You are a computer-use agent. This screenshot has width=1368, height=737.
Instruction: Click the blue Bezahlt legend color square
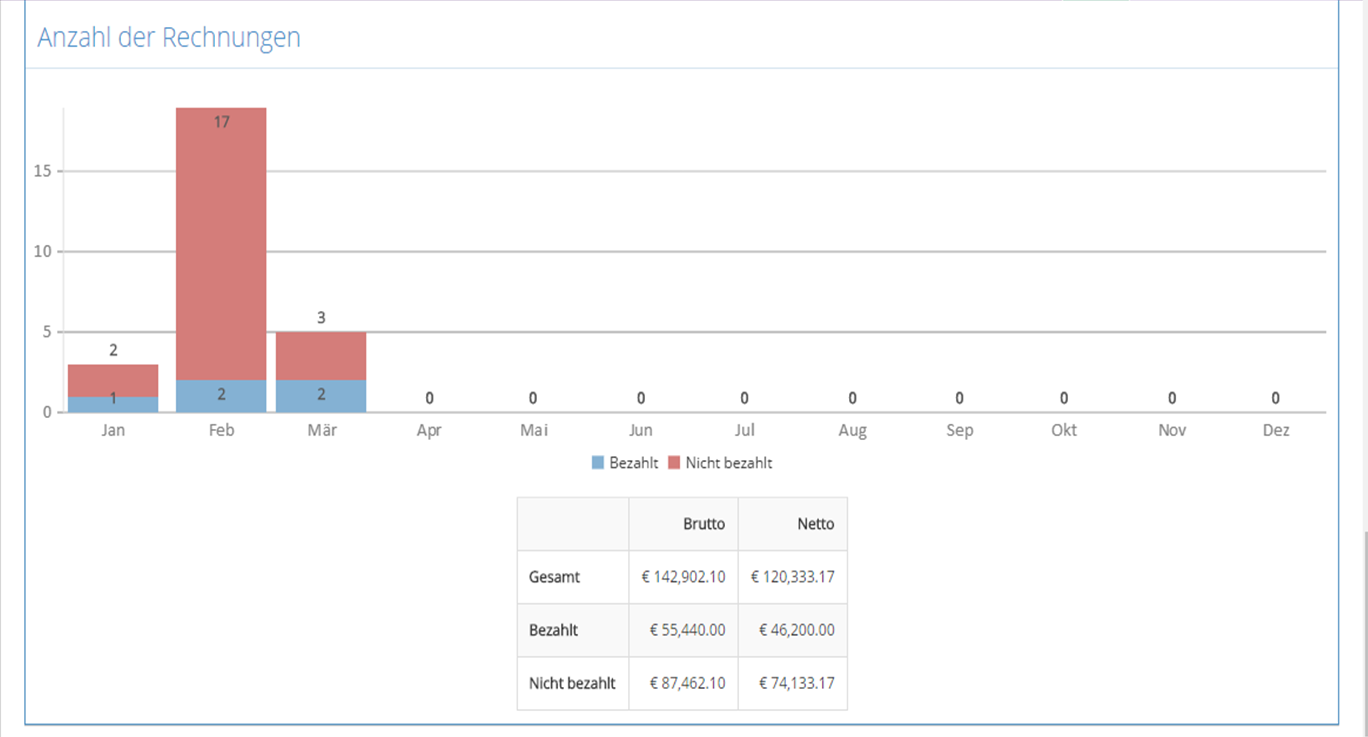pyautogui.click(x=598, y=463)
